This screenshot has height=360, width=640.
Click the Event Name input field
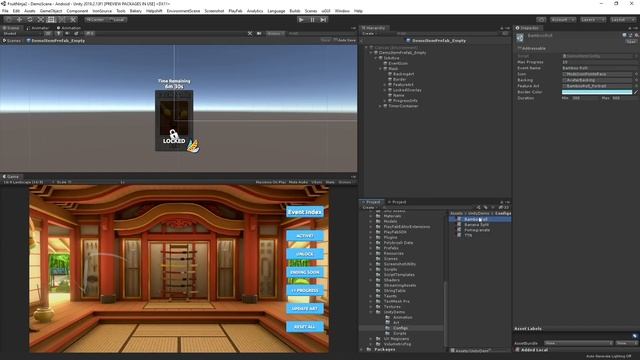[x=600, y=68]
